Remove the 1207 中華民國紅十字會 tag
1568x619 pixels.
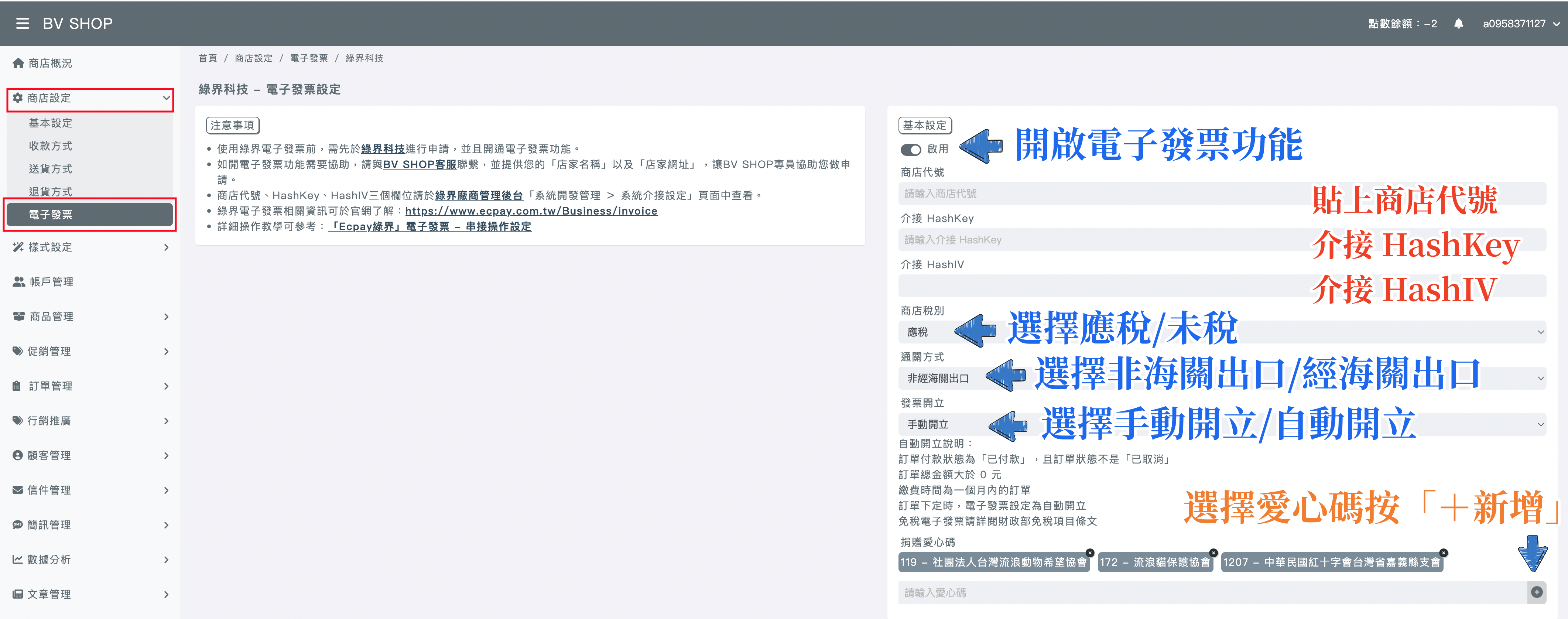(1443, 553)
